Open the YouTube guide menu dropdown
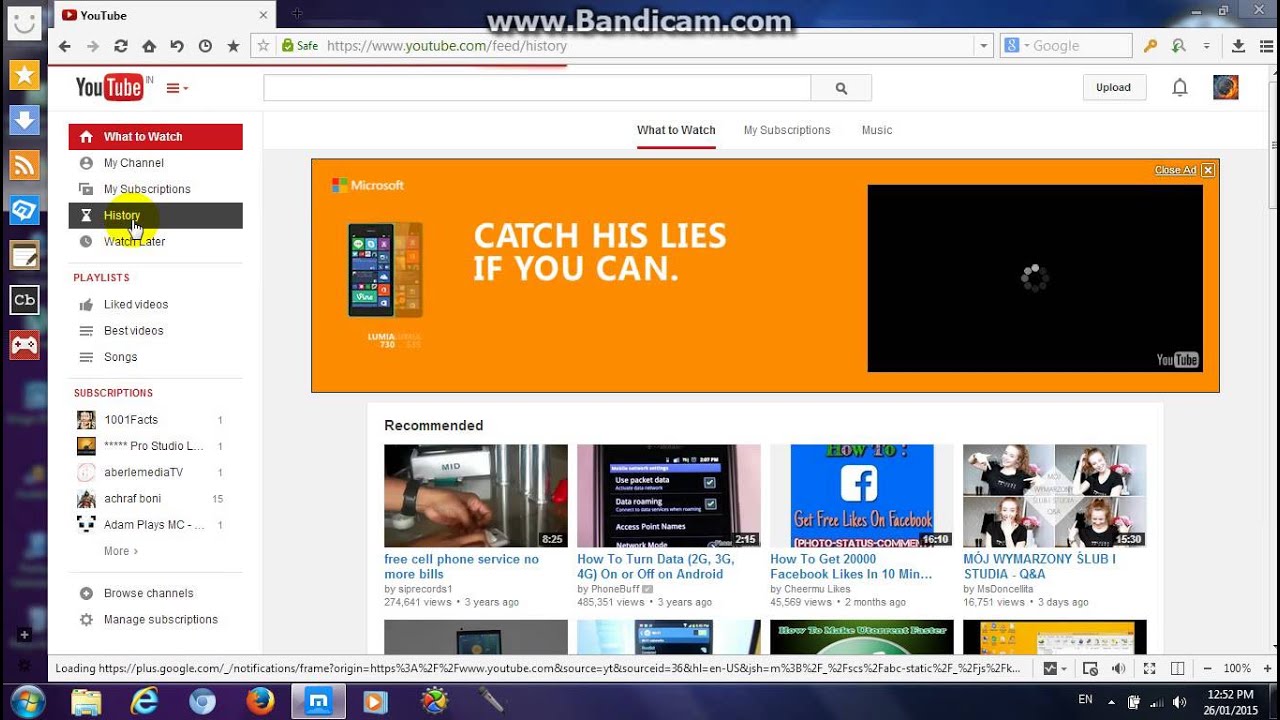 (x=177, y=88)
